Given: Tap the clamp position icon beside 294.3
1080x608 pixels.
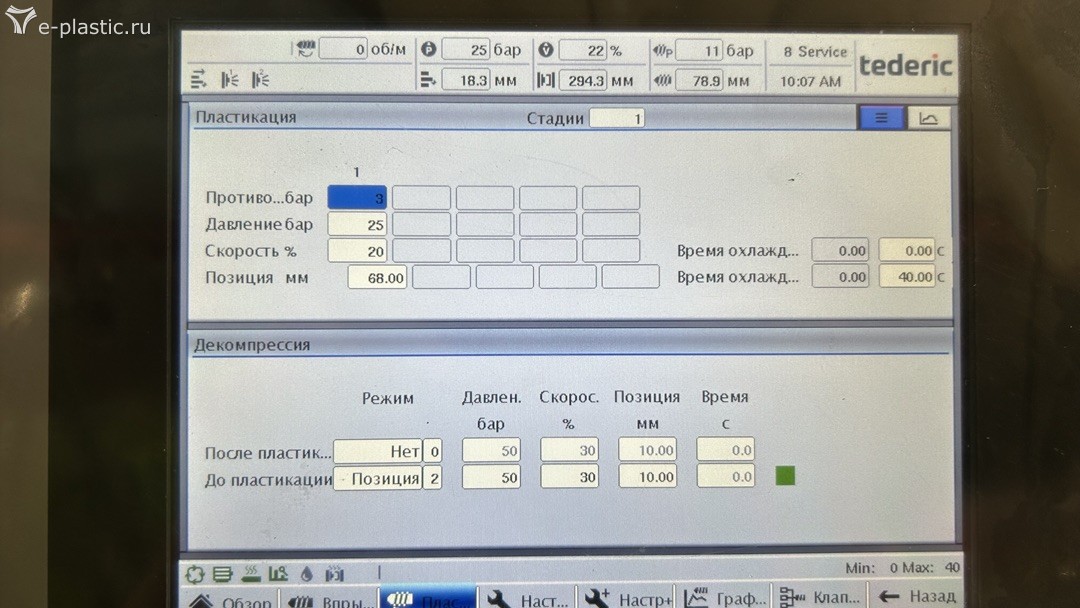Looking at the screenshot, I should click(545, 80).
